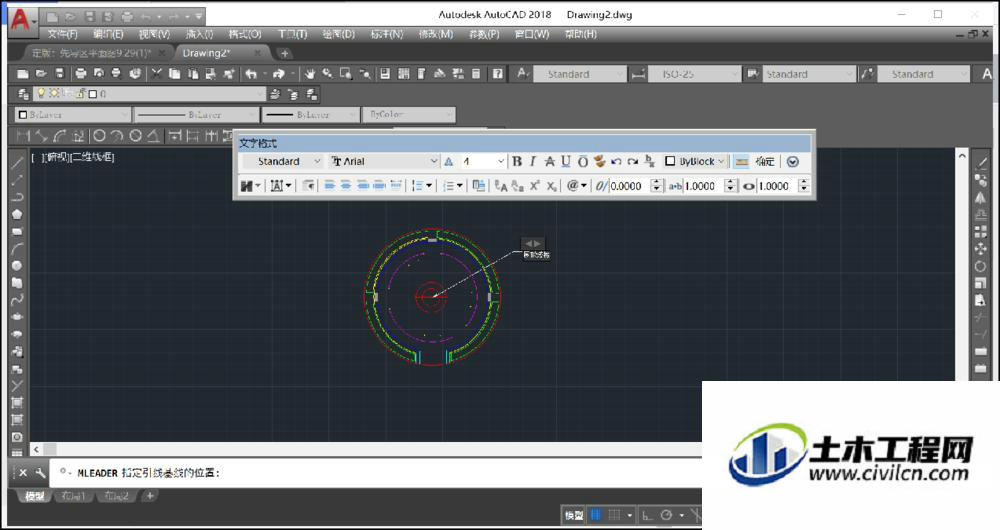Viewport: 1000px width, 530px height.
Task: Click the save icon in the standard toolbar
Action: [x=60, y=74]
